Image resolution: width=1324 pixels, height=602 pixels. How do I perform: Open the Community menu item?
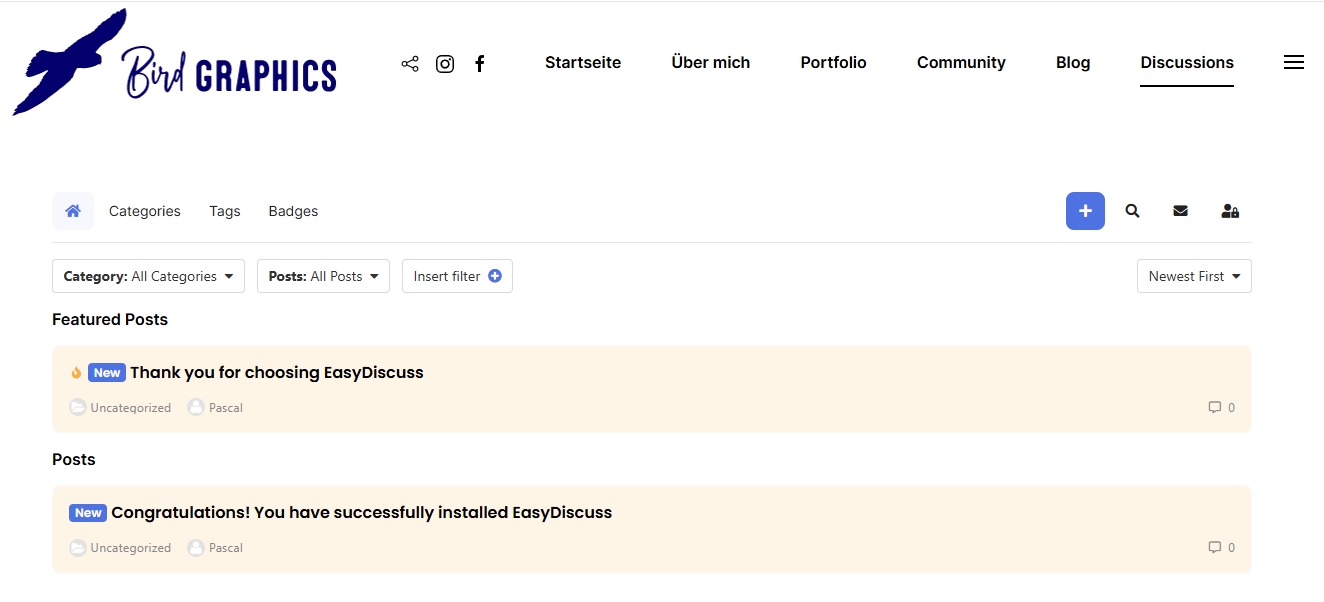[x=961, y=62]
